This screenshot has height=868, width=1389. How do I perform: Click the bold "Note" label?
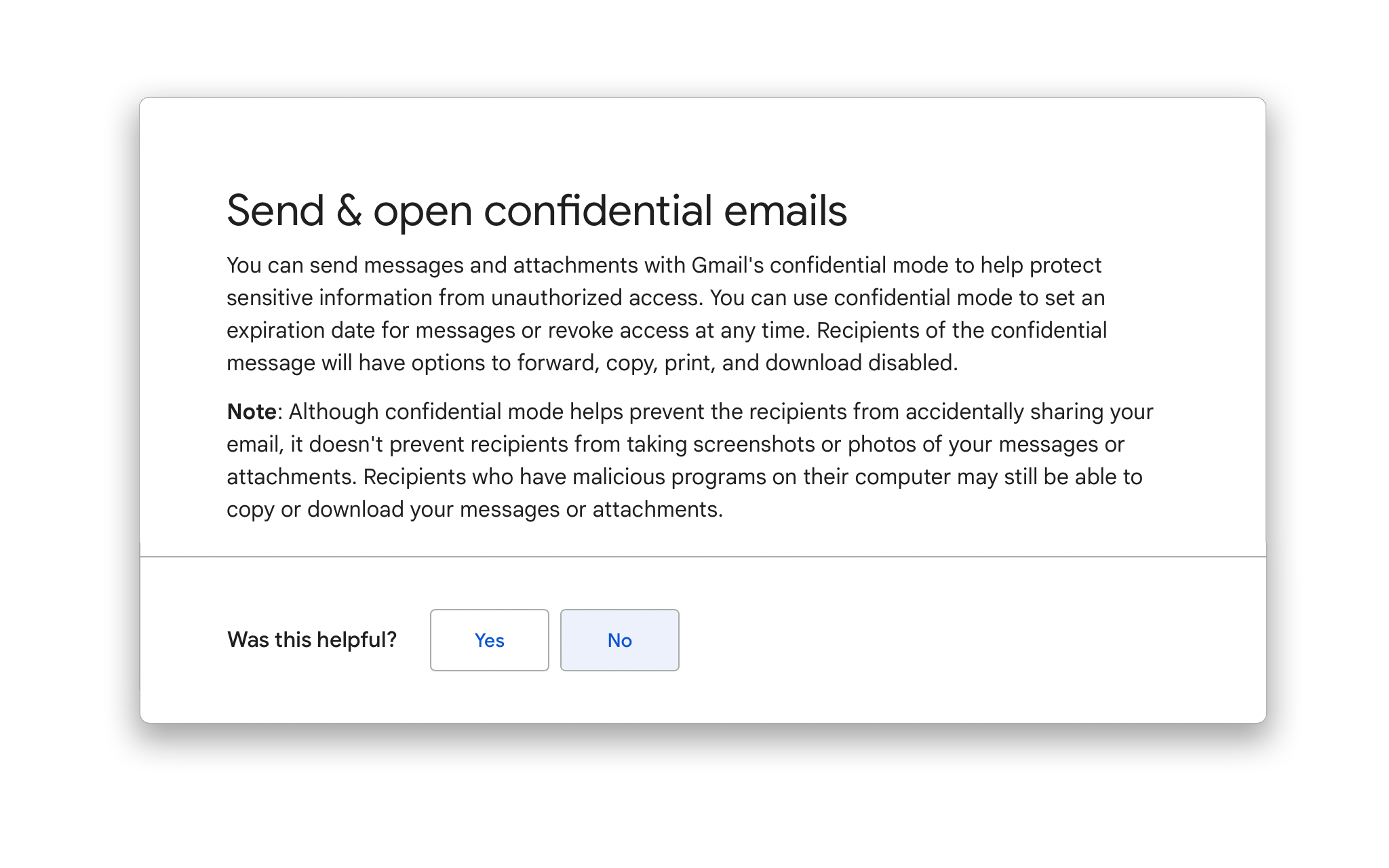click(x=251, y=412)
